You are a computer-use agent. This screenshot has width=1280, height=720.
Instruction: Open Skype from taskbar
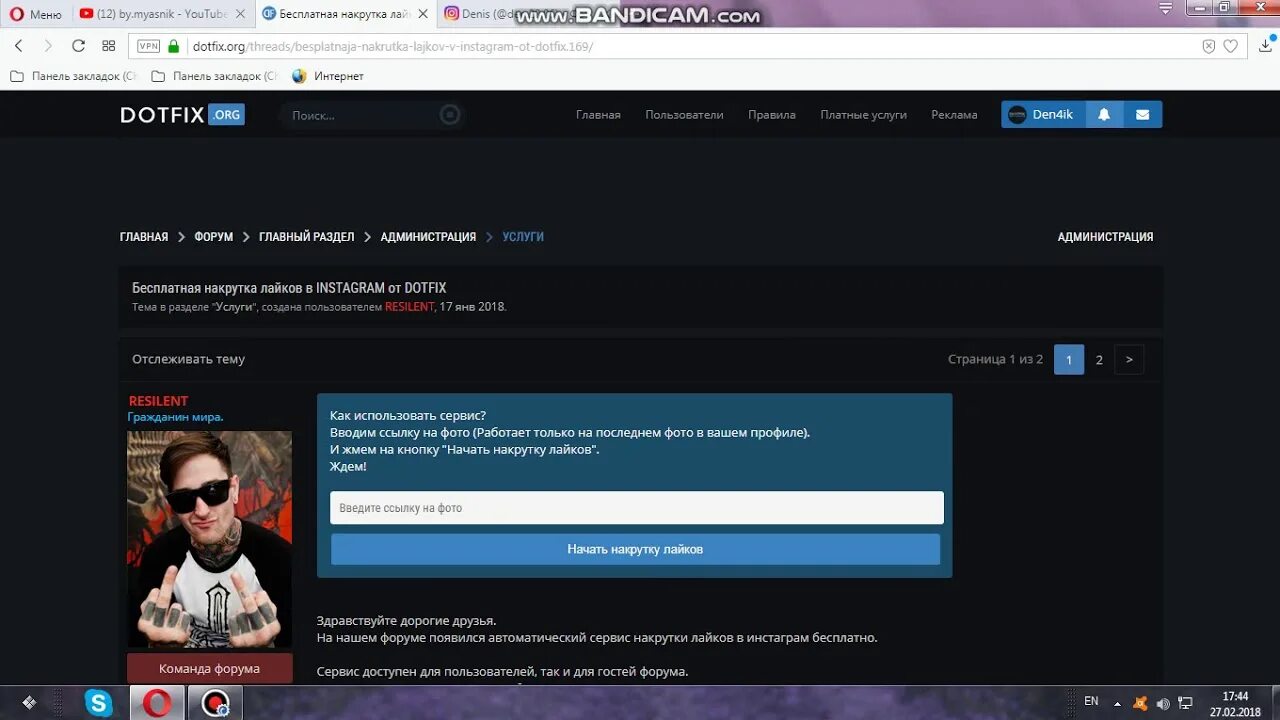(99, 703)
